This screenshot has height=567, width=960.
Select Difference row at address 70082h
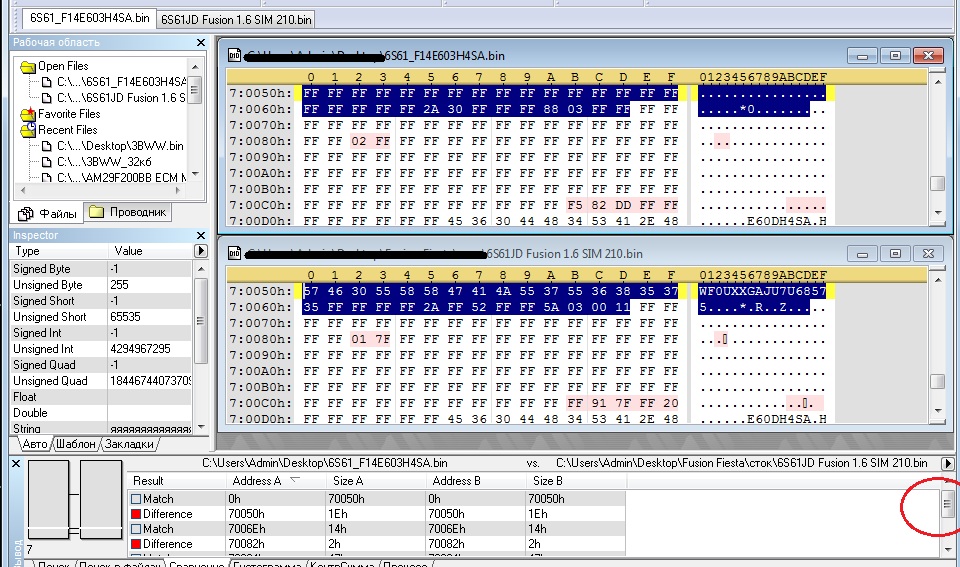click(x=377, y=544)
